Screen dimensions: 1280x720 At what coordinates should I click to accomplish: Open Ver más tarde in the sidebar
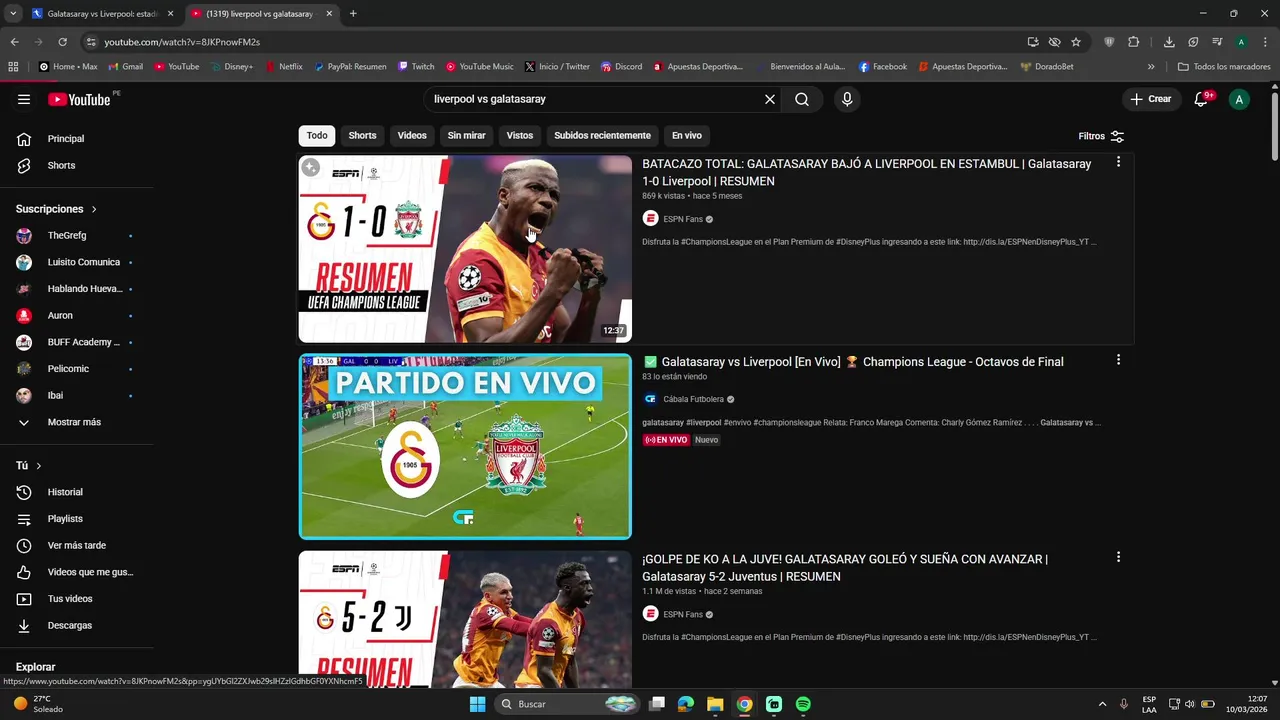[76, 545]
